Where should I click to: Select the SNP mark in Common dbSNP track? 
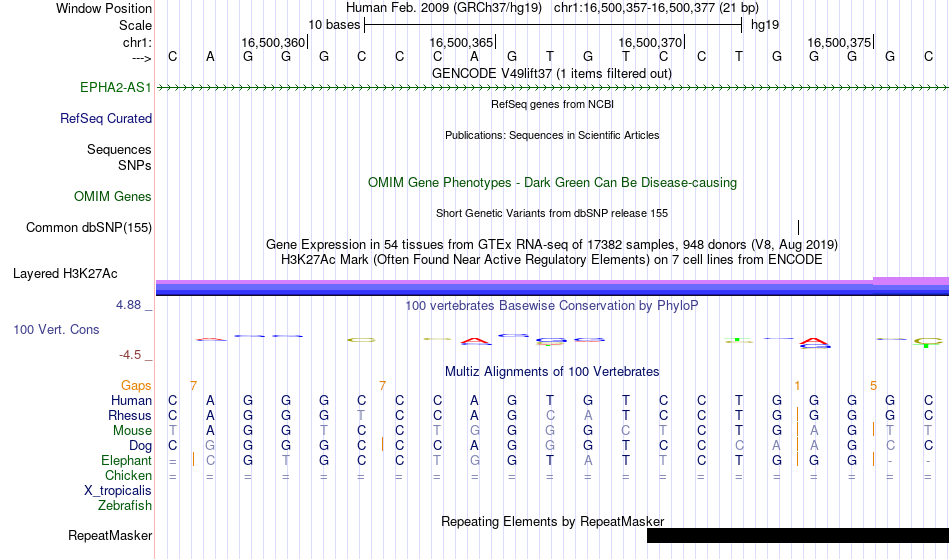tap(799, 228)
